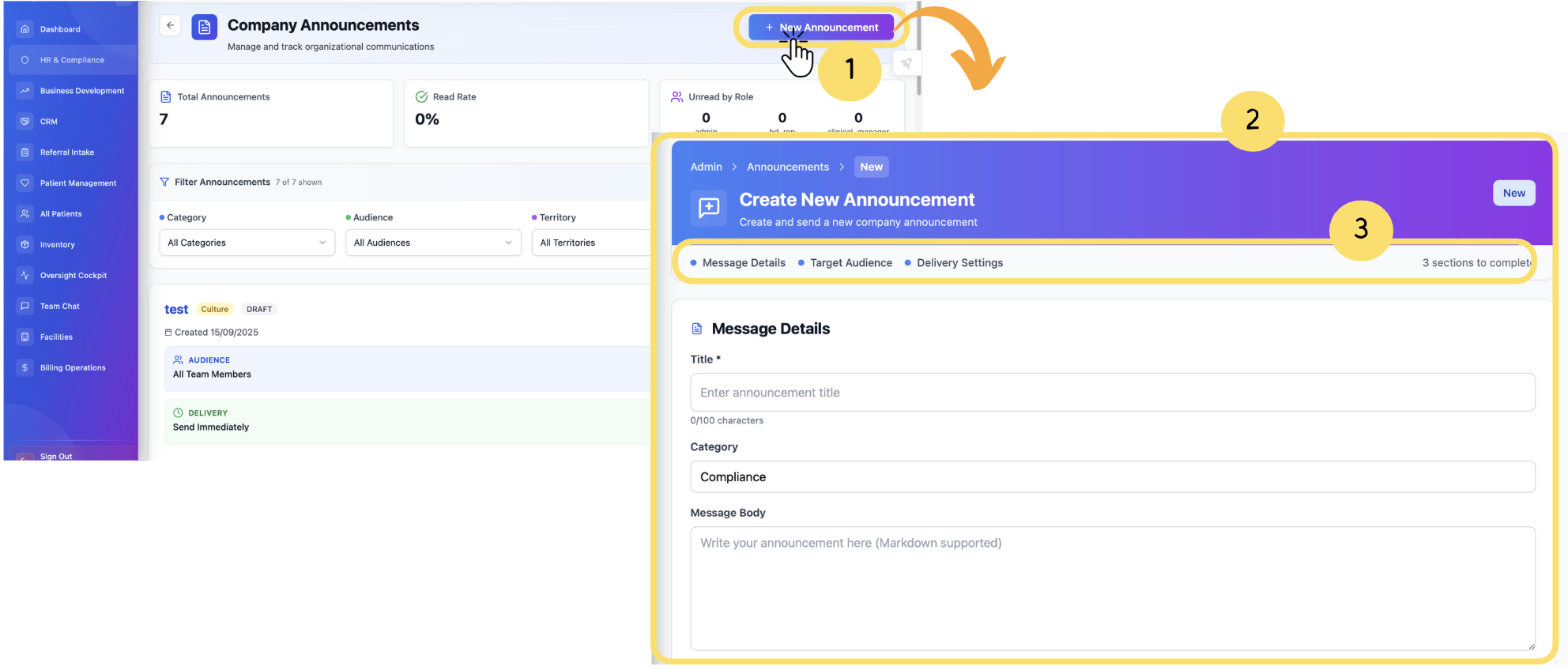Click the back arrow beside Company Announcements
This screenshot has height=670, width=1568.
(170, 25)
